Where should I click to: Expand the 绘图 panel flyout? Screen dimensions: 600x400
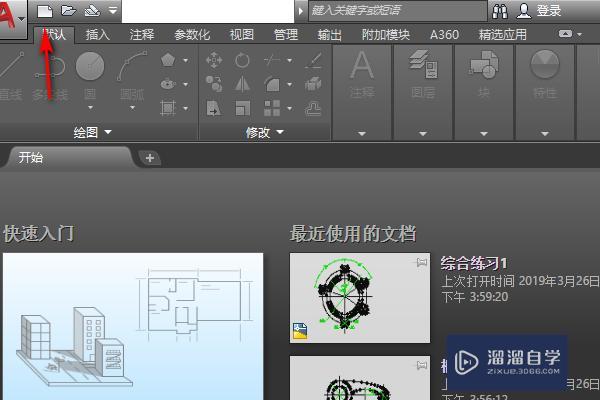click(x=92, y=132)
